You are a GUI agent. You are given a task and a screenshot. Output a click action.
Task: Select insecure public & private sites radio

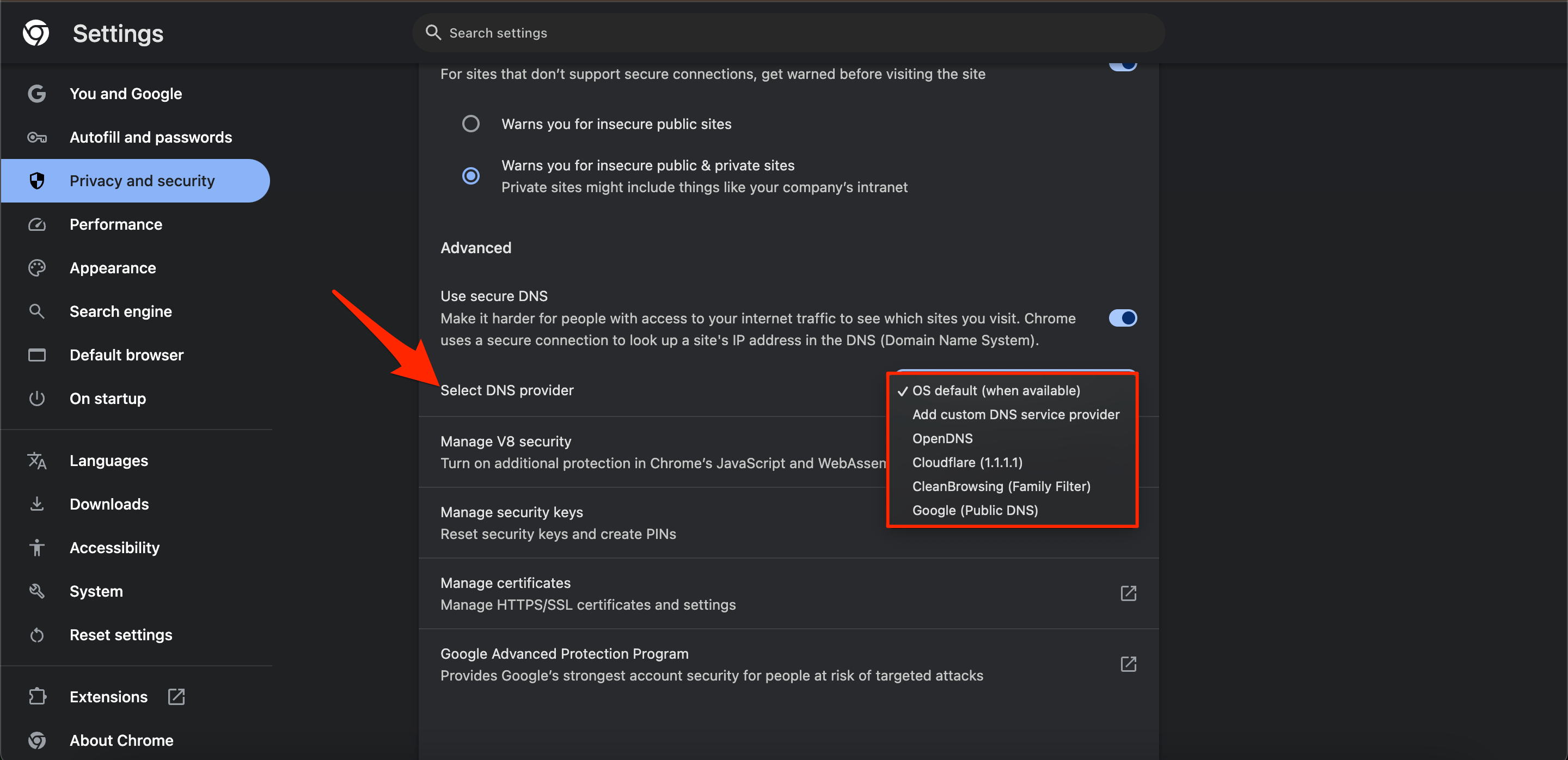470,176
